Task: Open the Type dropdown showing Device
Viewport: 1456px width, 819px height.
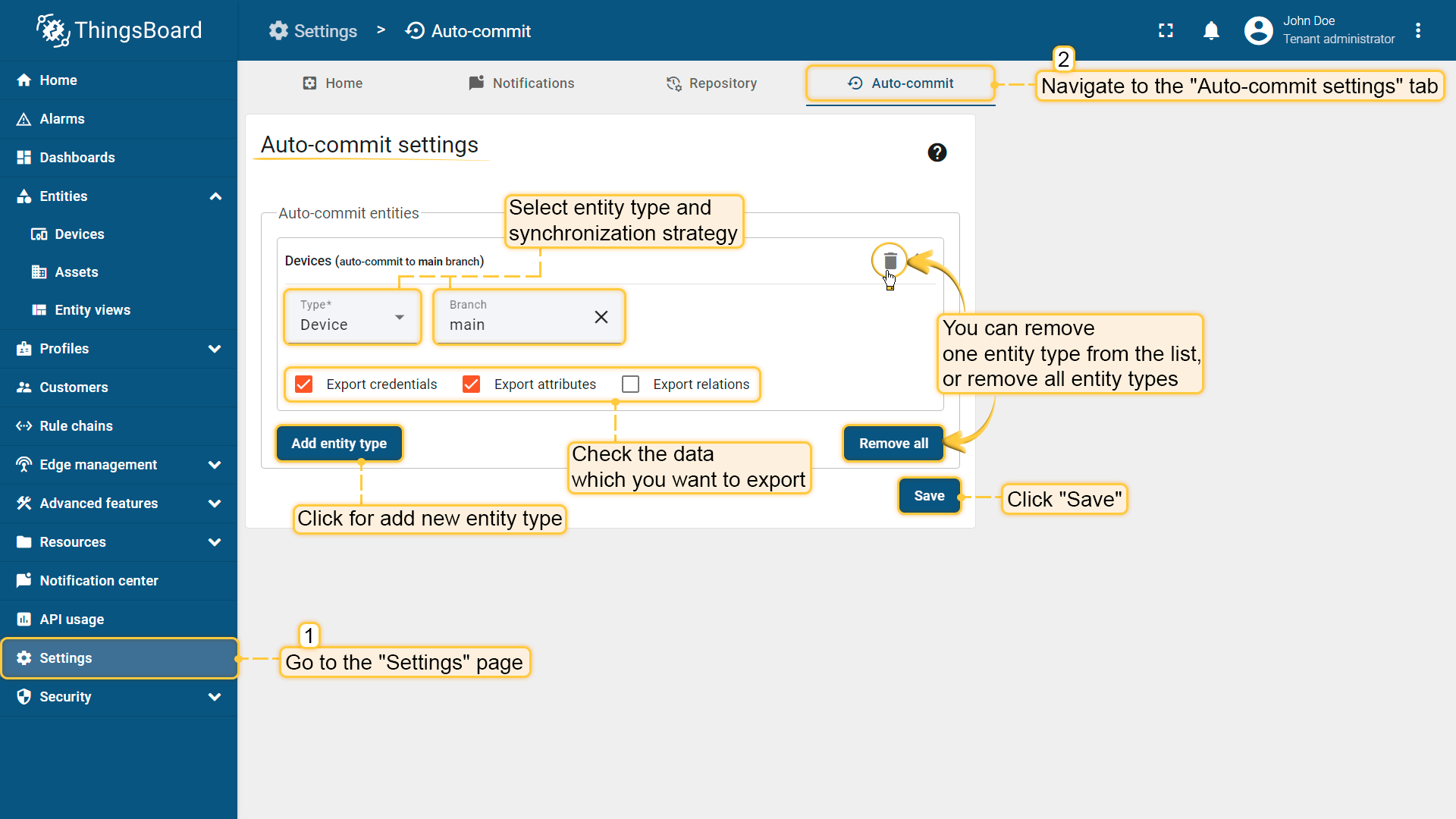Action: (x=353, y=318)
